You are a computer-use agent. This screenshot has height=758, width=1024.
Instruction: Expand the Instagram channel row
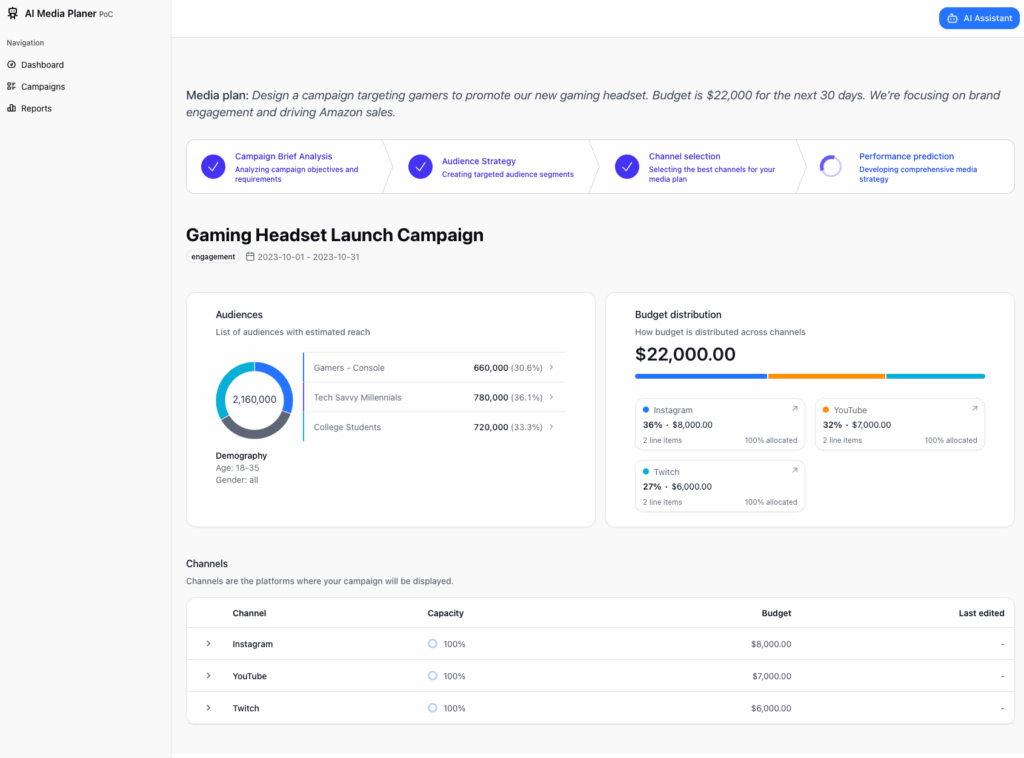pyautogui.click(x=208, y=644)
